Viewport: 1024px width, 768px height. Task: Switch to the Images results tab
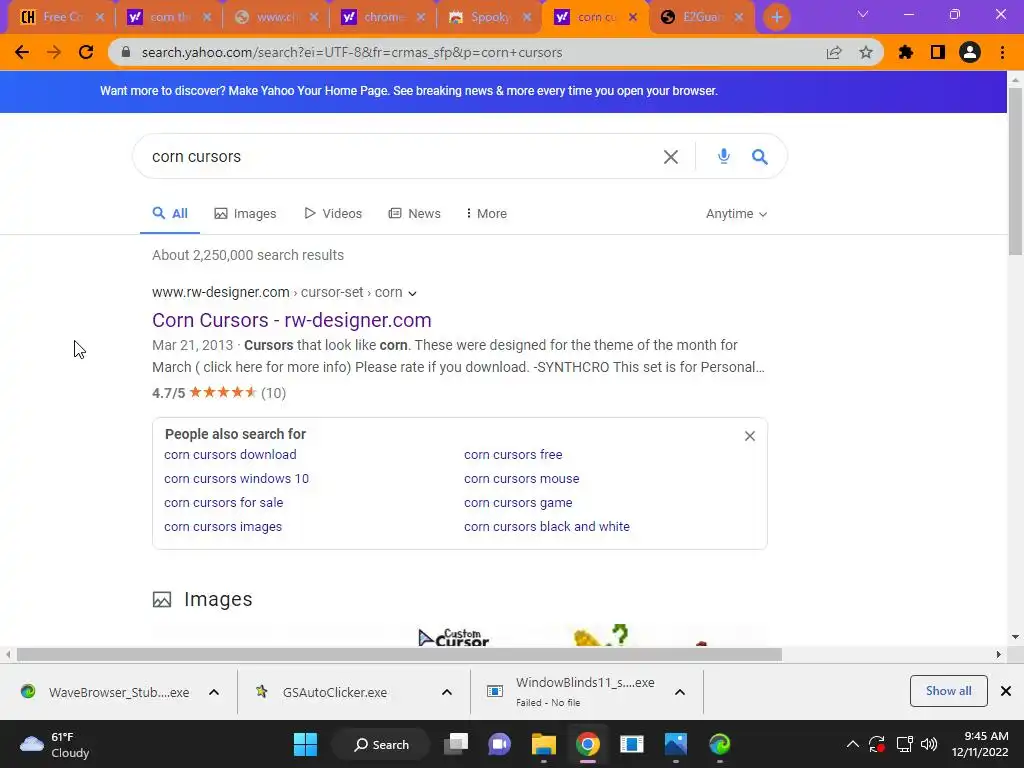[x=246, y=214]
